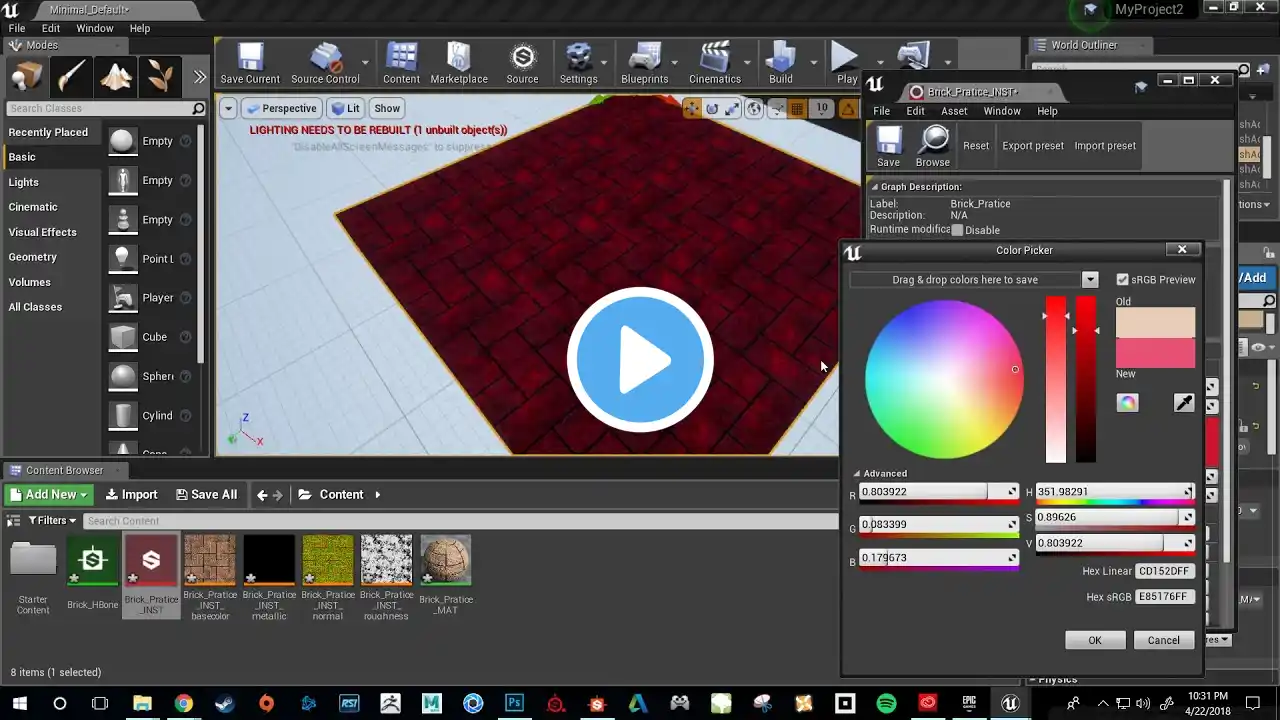Image resolution: width=1280 pixels, height=720 pixels.
Task: Click the color wheel in Color Picker
Action: tap(943, 380)
